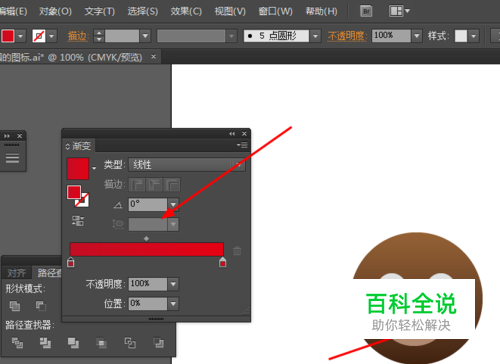Expand the stroke color dropdown arrow
The height and width of the screenshot is (364, 500).
tap(52, 36)
